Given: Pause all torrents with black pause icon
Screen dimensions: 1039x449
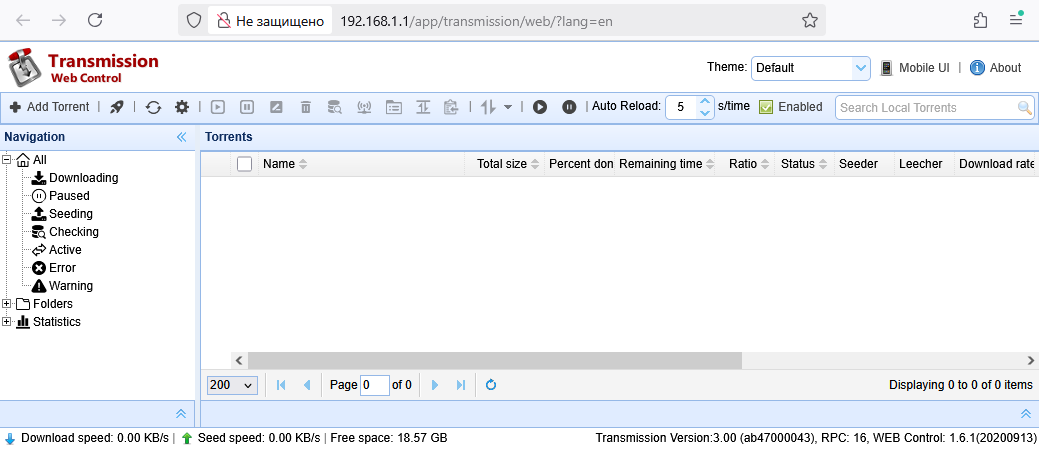Looking at the screenshot, I should 569,107.
